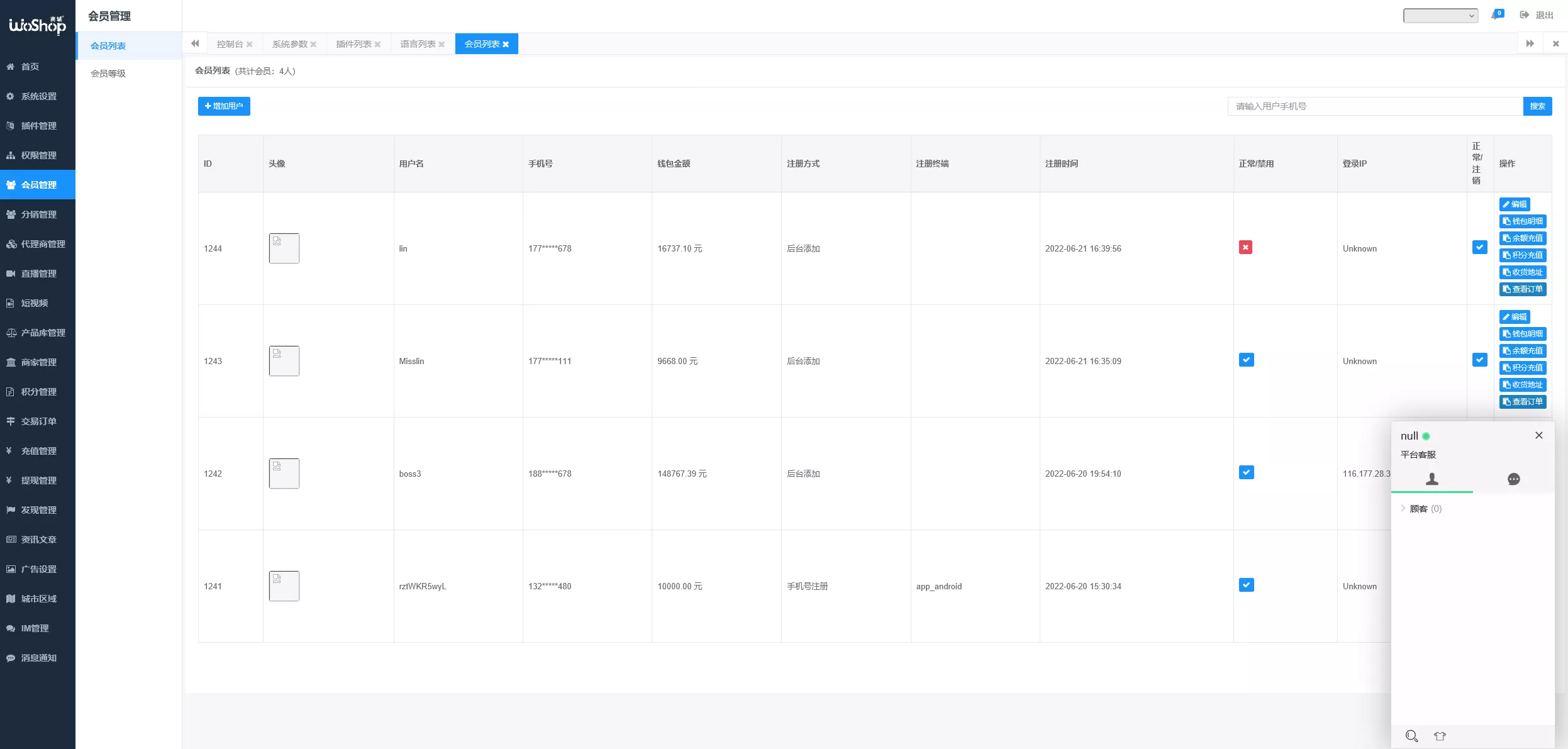Open 系统设置 in the sidebar
Image resolution: width=1568 pixels, height=749 pixels.
38,96
